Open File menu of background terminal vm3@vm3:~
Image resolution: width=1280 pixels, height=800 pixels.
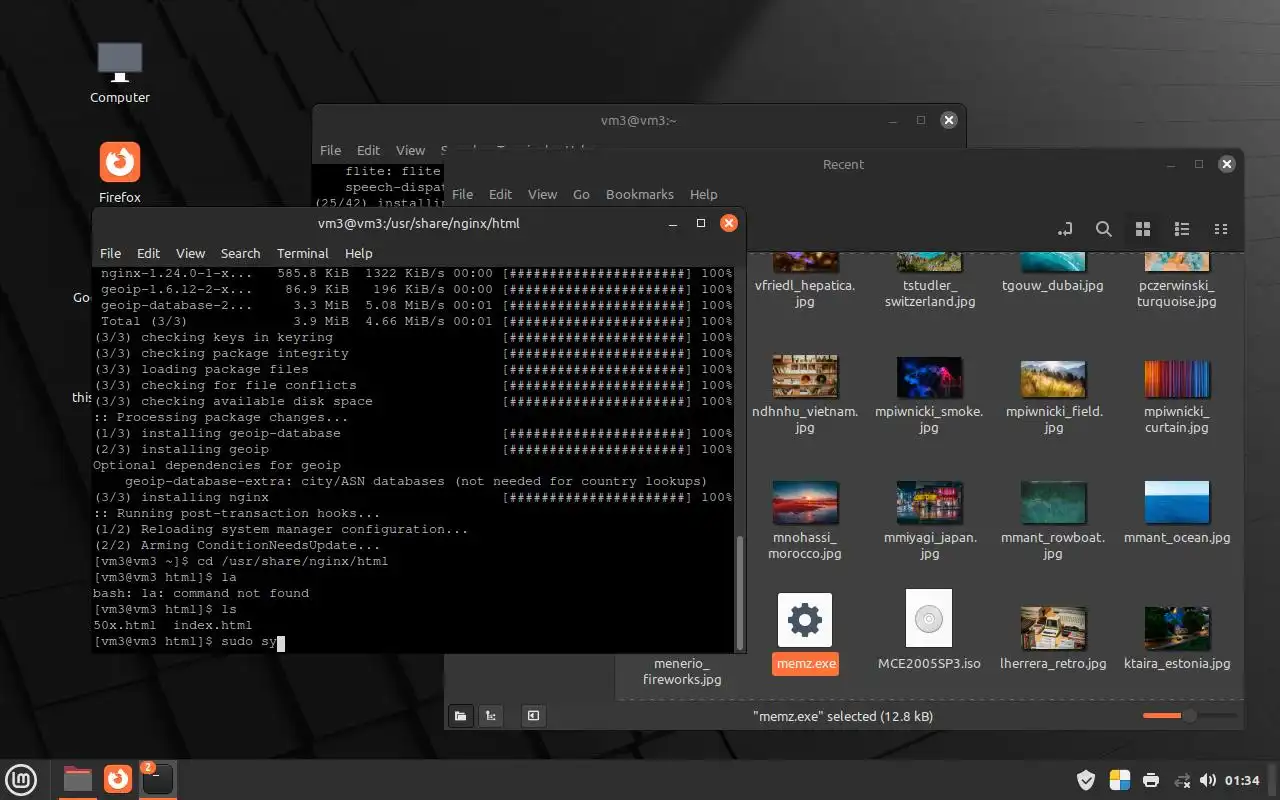pos(330,150)
